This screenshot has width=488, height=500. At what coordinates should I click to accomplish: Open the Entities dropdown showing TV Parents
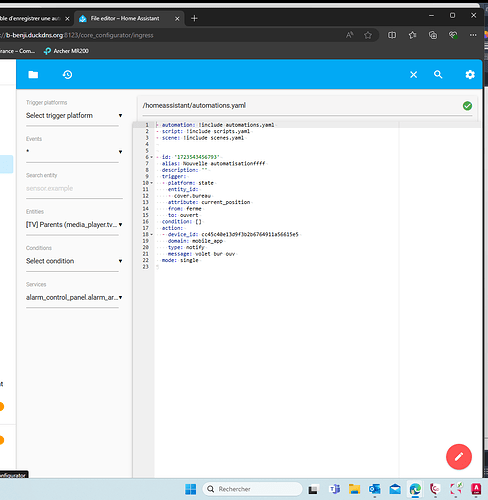coord(74,225)
